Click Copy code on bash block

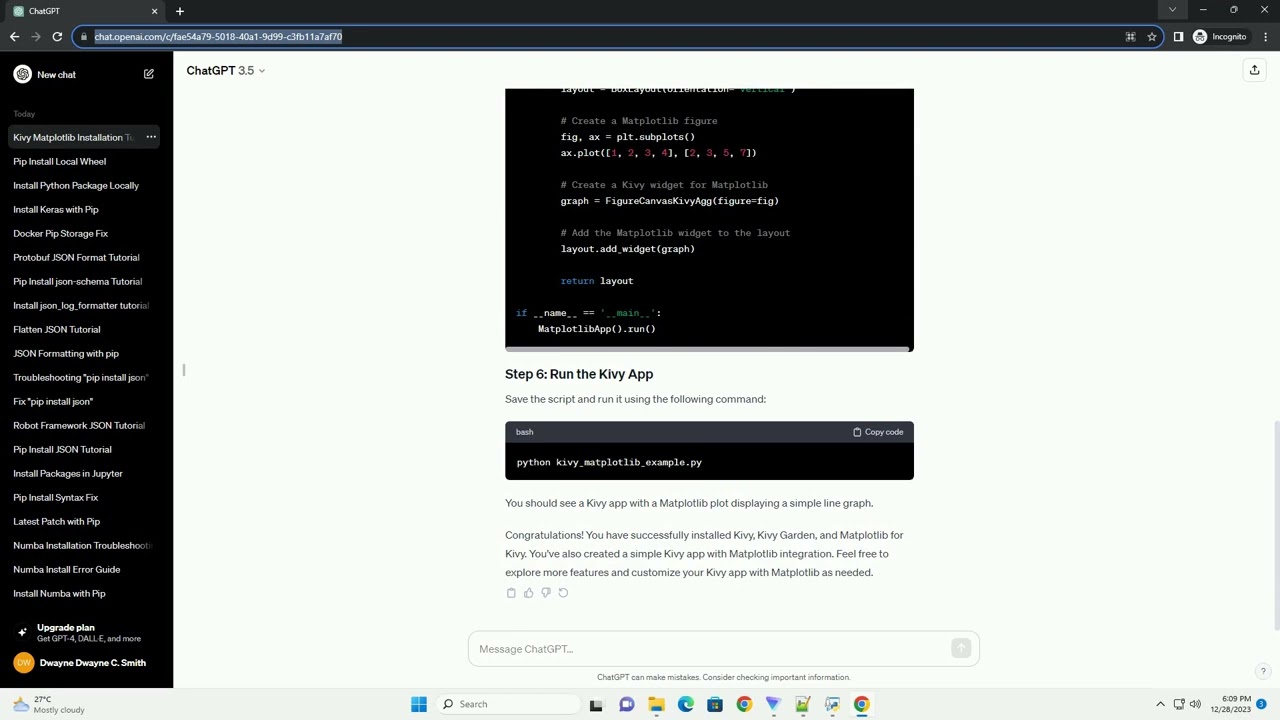[x=878, y=432]
